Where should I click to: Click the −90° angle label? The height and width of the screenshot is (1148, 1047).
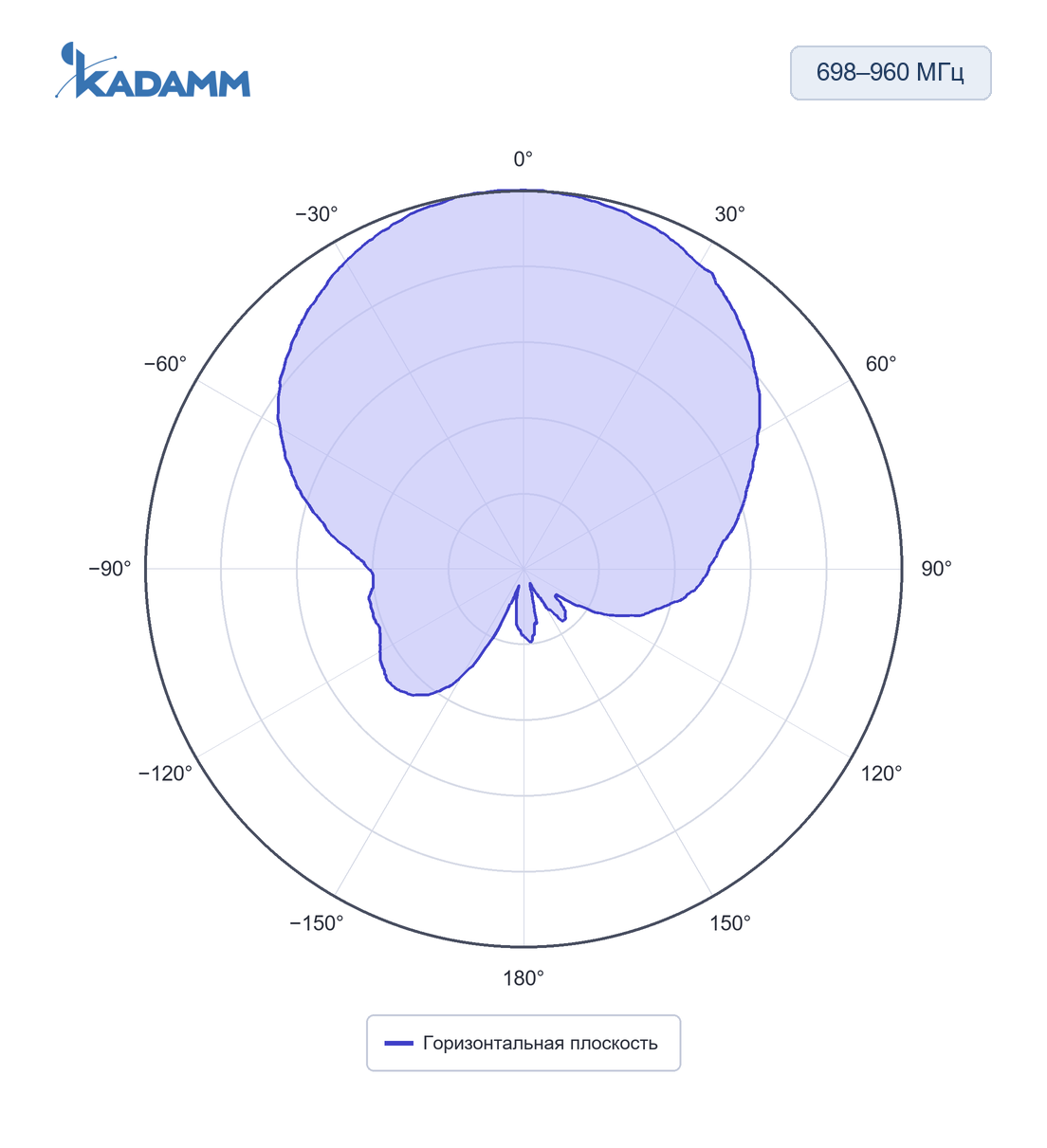[110, 569]
